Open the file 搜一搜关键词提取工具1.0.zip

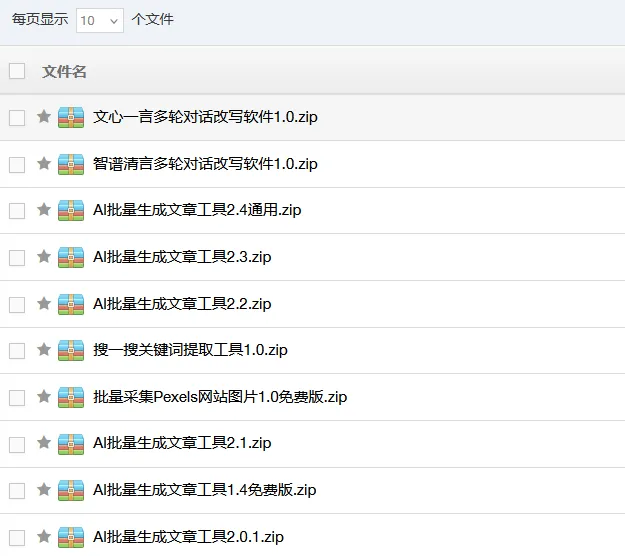(190, 350)
